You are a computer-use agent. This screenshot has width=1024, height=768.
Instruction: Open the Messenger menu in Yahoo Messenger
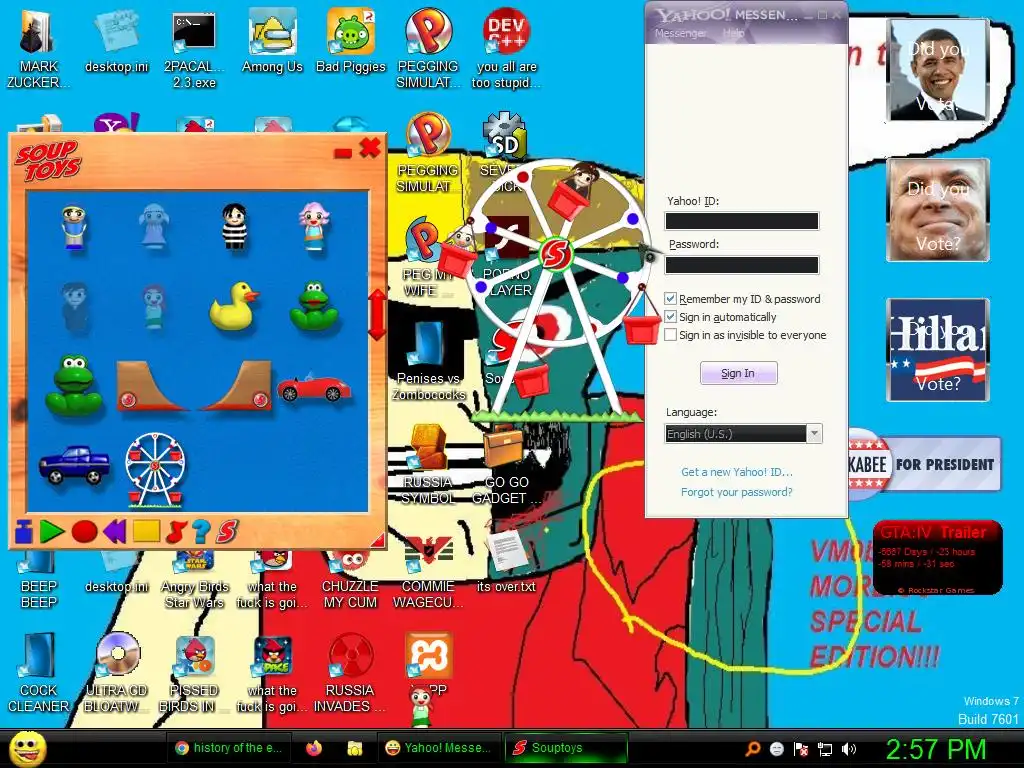(x=680, y=33)
